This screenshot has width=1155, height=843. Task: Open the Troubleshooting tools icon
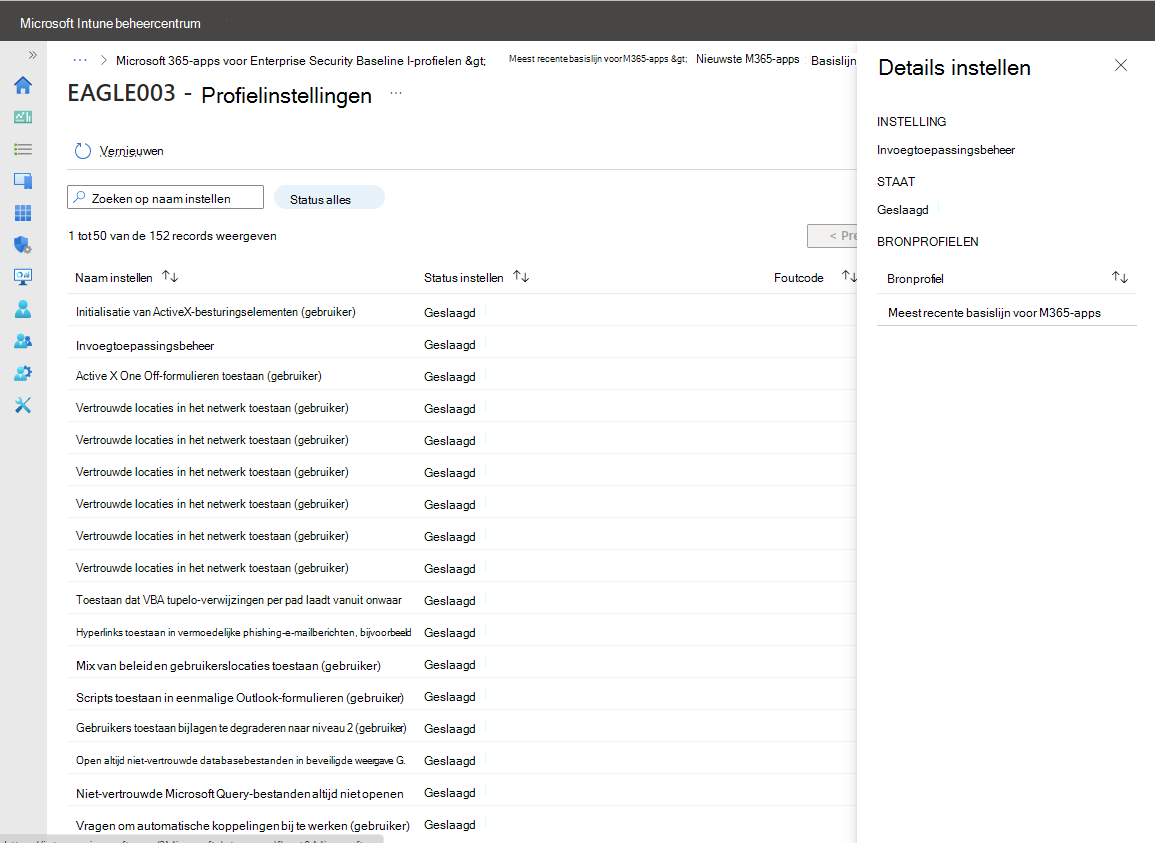point(23,405)
